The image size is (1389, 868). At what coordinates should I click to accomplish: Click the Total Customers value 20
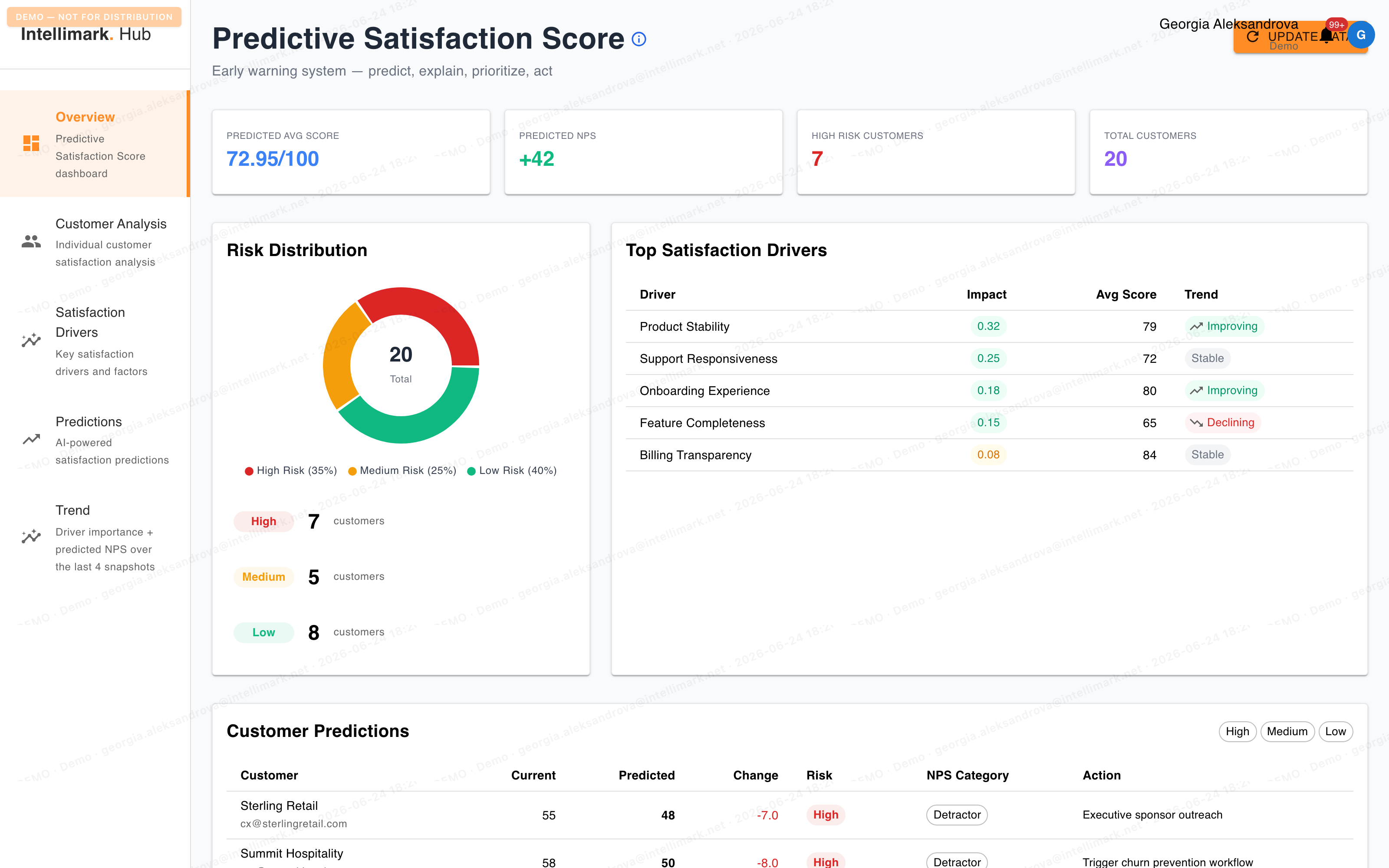[1115, 159]
